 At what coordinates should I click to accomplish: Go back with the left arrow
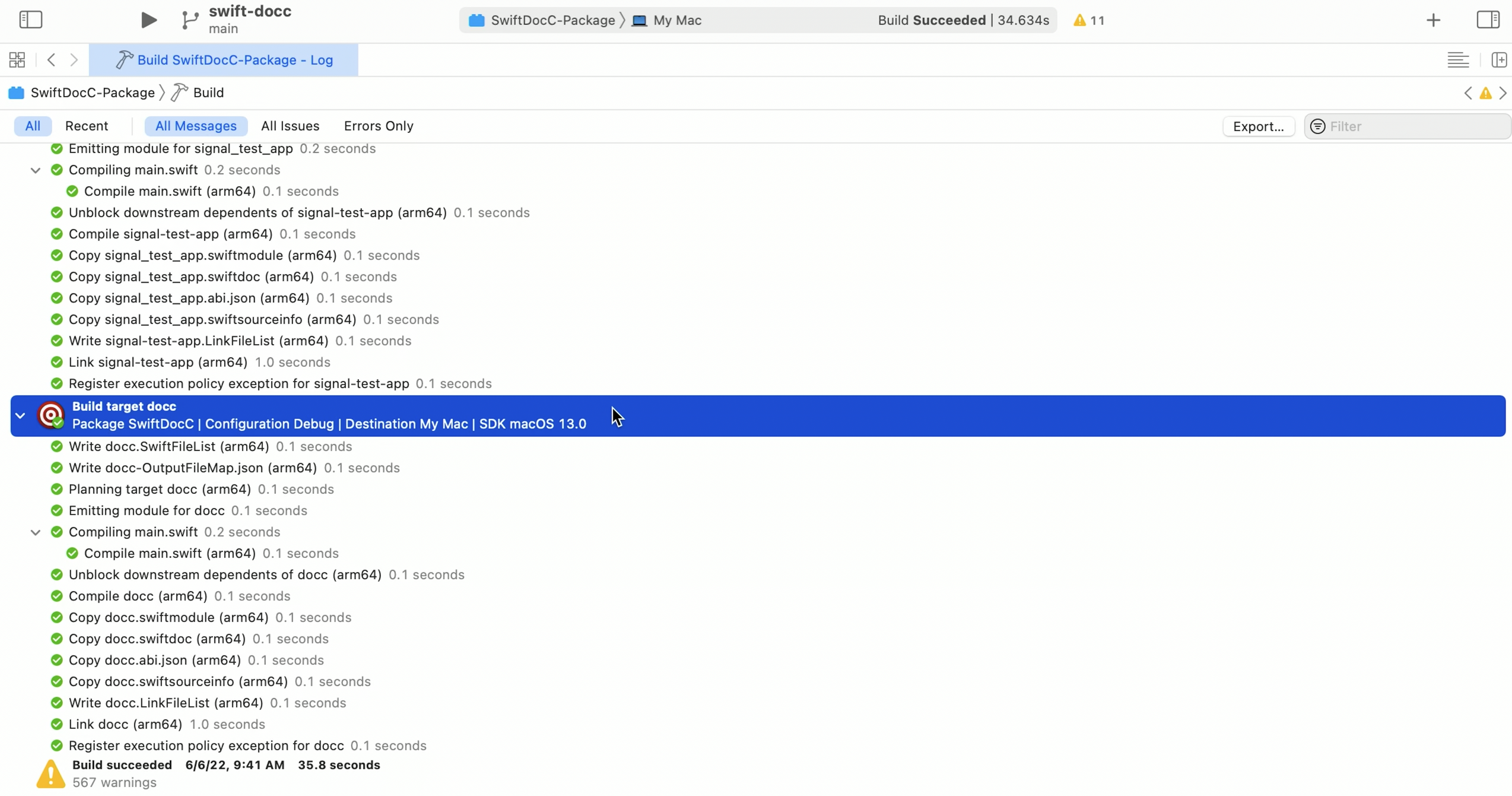tap(52, 60)
